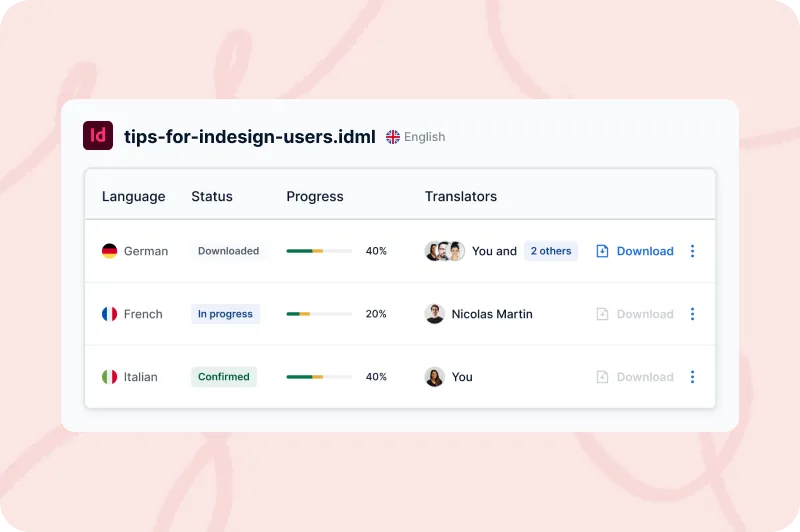Click the French flag icon
Viewport: 800px width, 532px height.
tap(109, 314)
